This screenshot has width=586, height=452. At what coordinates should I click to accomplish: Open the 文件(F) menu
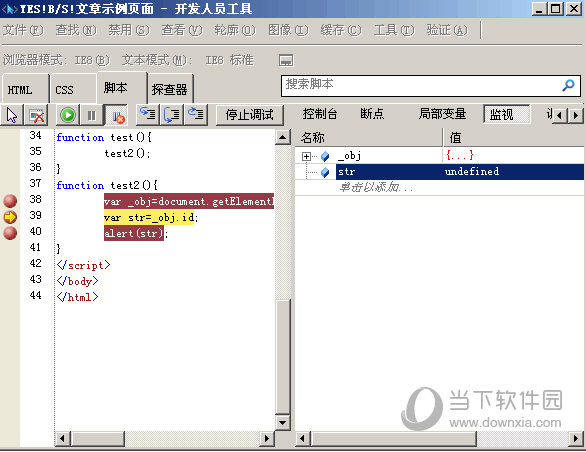(x=23, y=30)
